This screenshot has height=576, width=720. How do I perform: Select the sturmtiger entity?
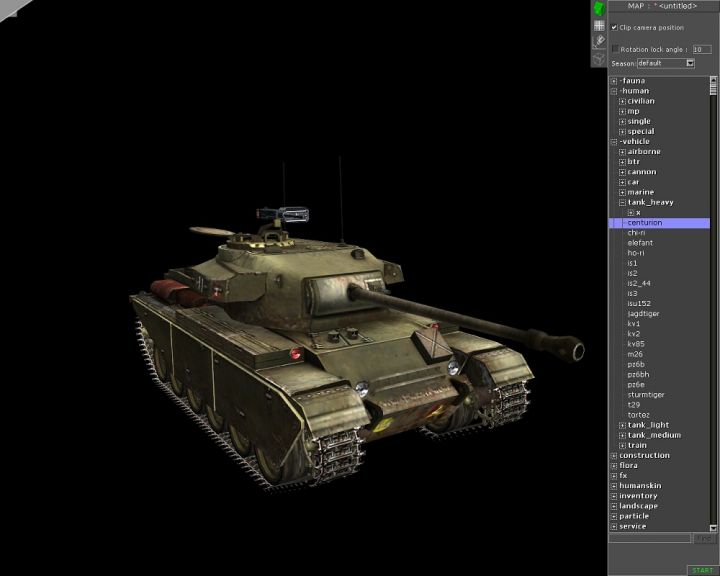click(x=645, y=395)
